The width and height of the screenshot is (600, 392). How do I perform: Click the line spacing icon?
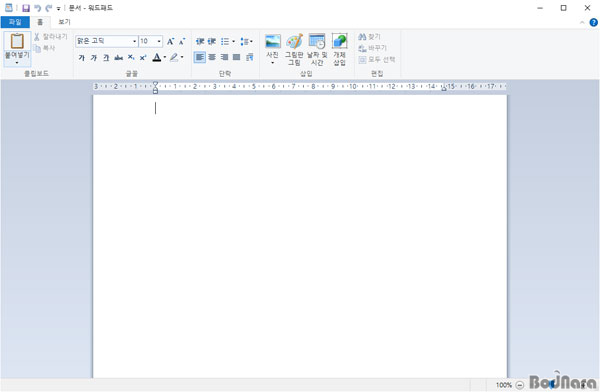[x=244, y=41]
